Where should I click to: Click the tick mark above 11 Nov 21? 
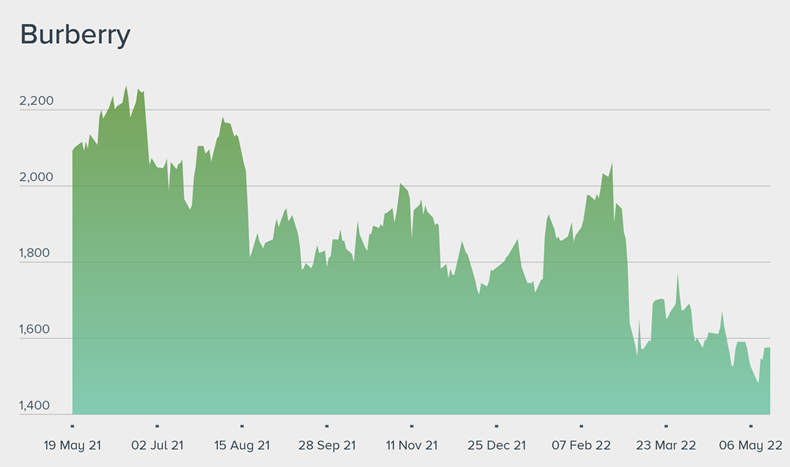(411, 426)
